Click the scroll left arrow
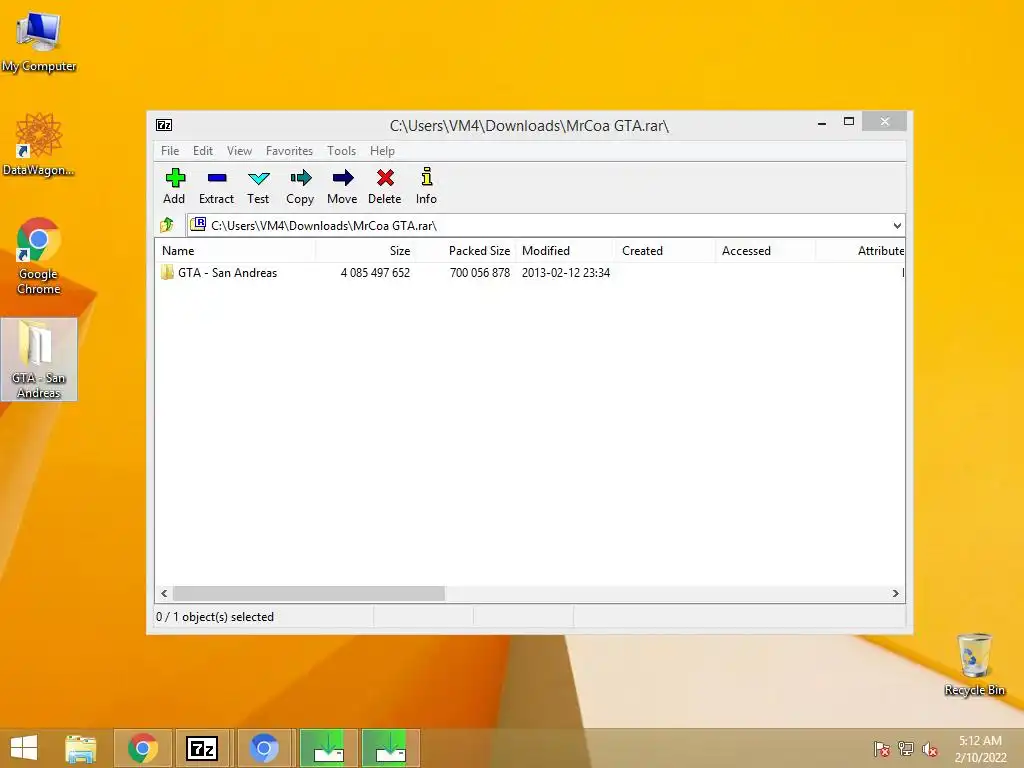The image size is (1024, 768). [164, 593]
